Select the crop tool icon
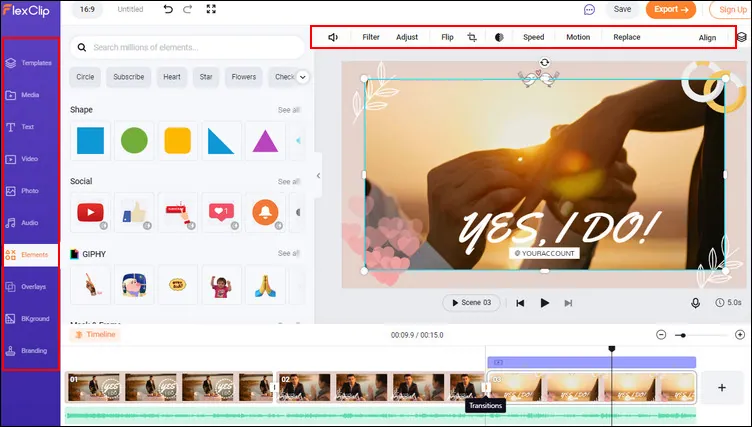 pos(472,37)
